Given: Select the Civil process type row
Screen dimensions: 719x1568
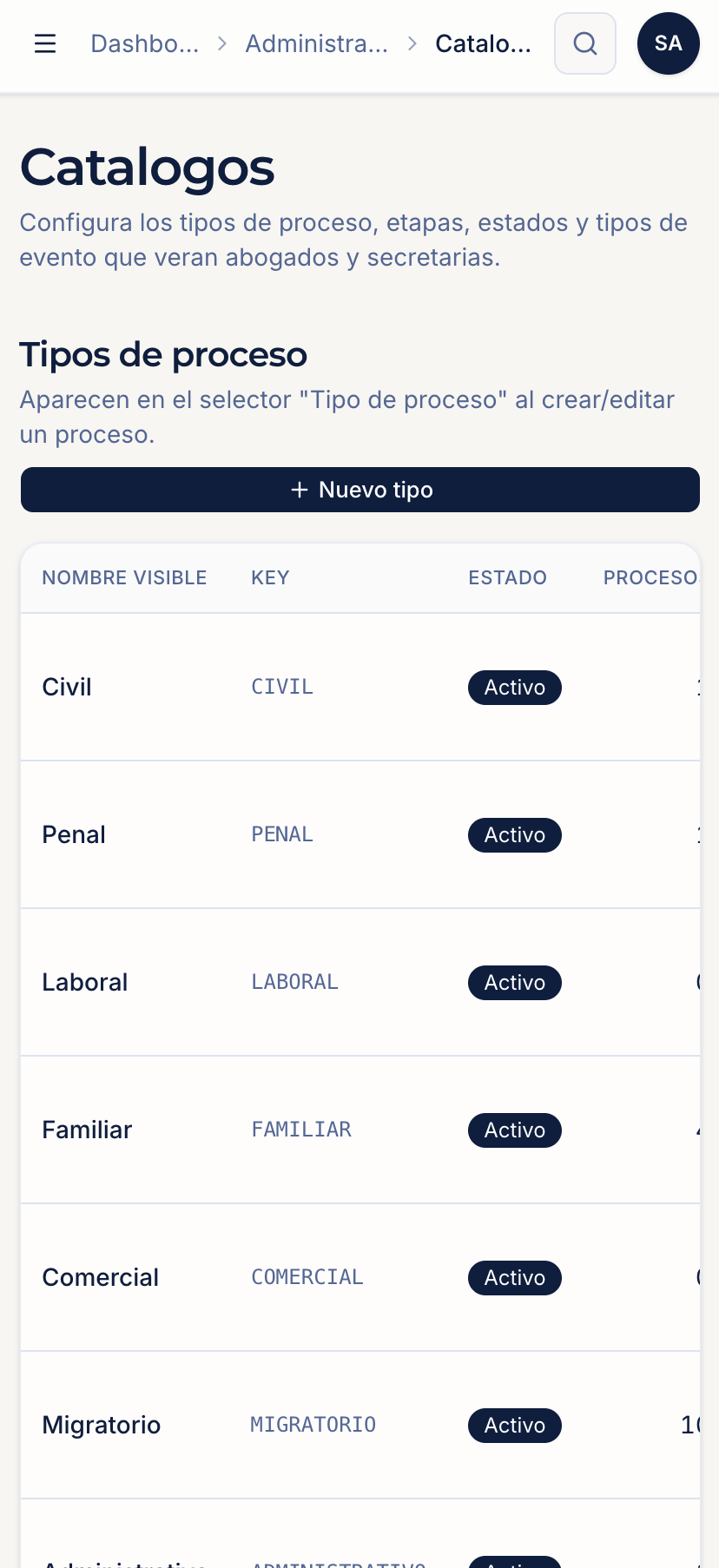Looking at the screenshot, I should (x=360, y=688).
